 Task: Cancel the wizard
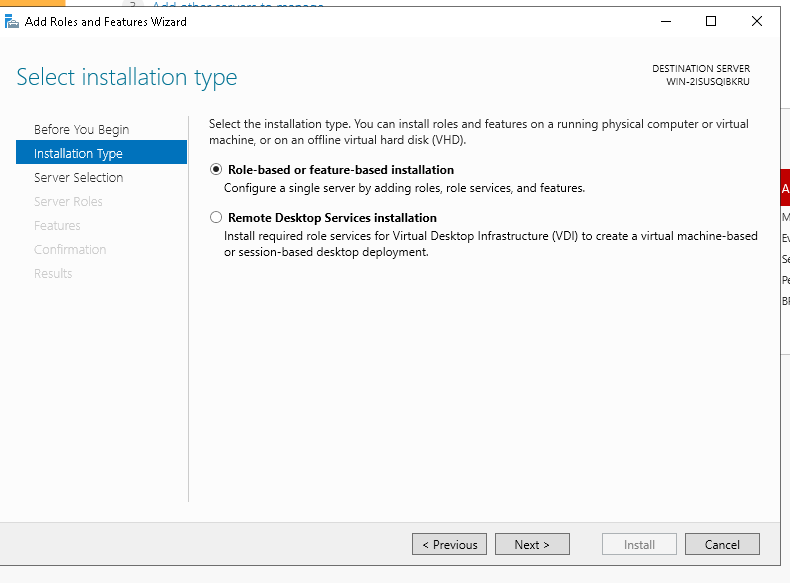coord(722,545)
